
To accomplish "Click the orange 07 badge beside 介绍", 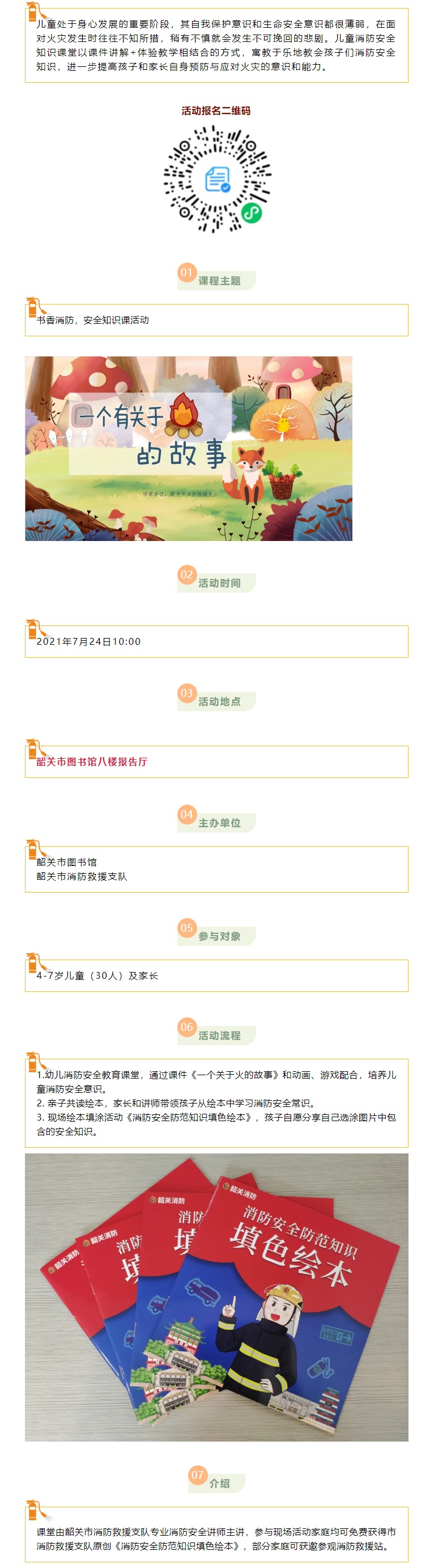I will (x=198, y=1475).
